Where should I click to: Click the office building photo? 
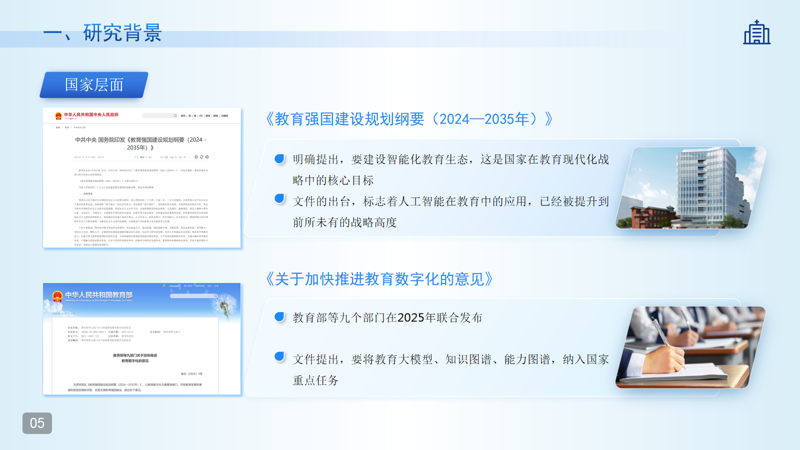coord(691,187)
